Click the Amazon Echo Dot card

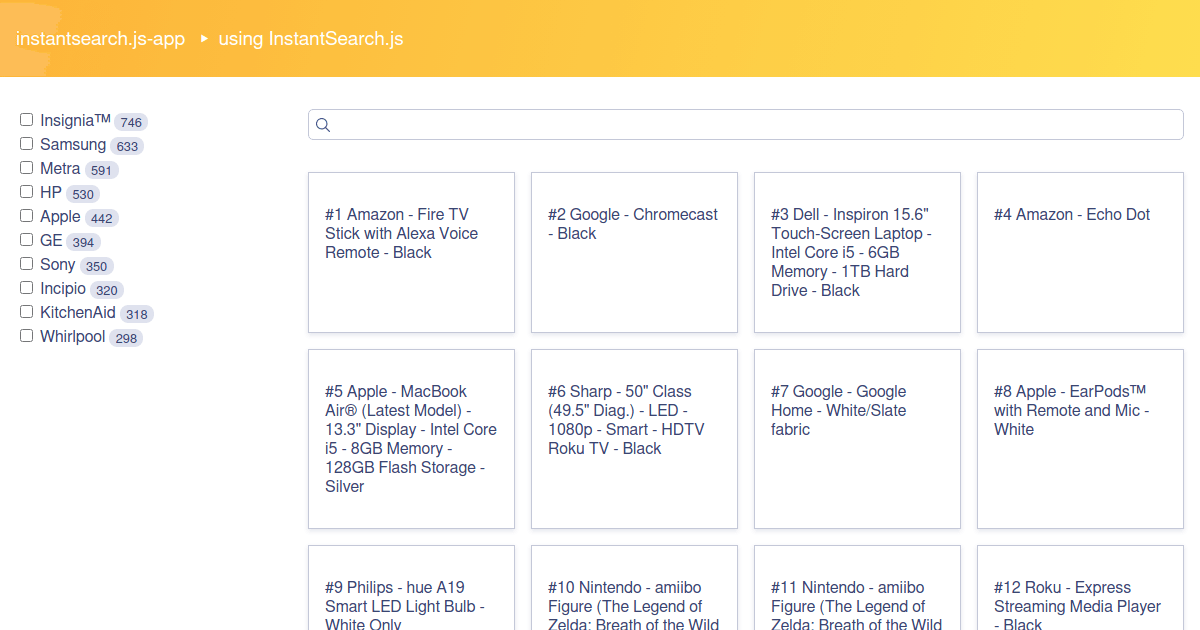1080,252
